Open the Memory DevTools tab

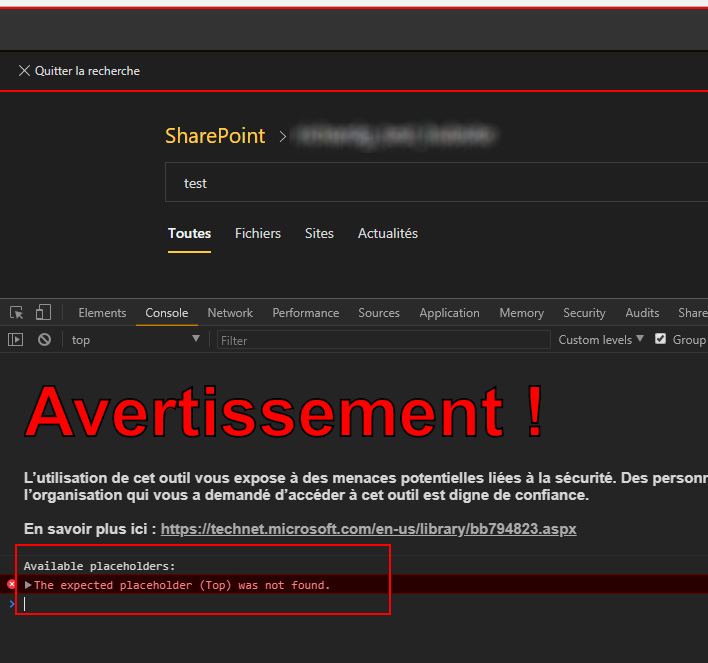[x=522, y=313]
